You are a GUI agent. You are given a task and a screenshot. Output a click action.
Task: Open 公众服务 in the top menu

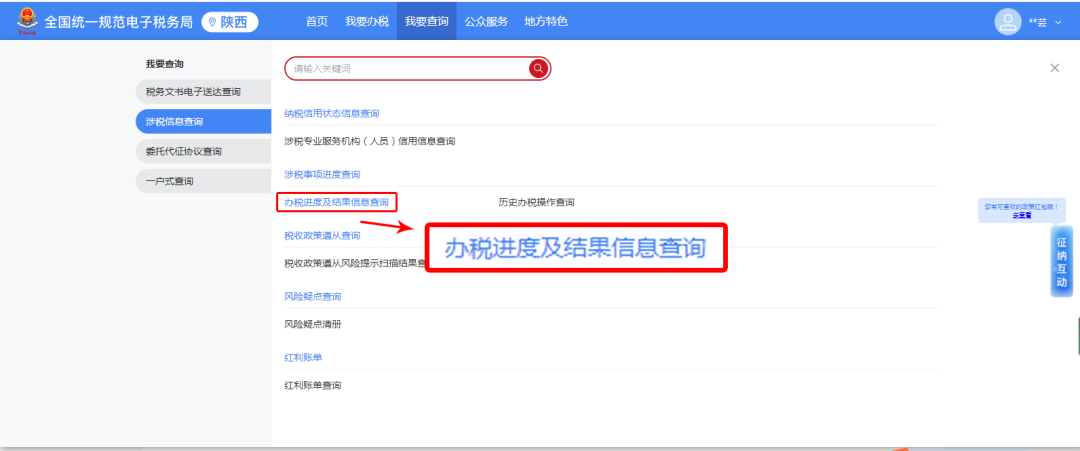(x=486, y=21)
